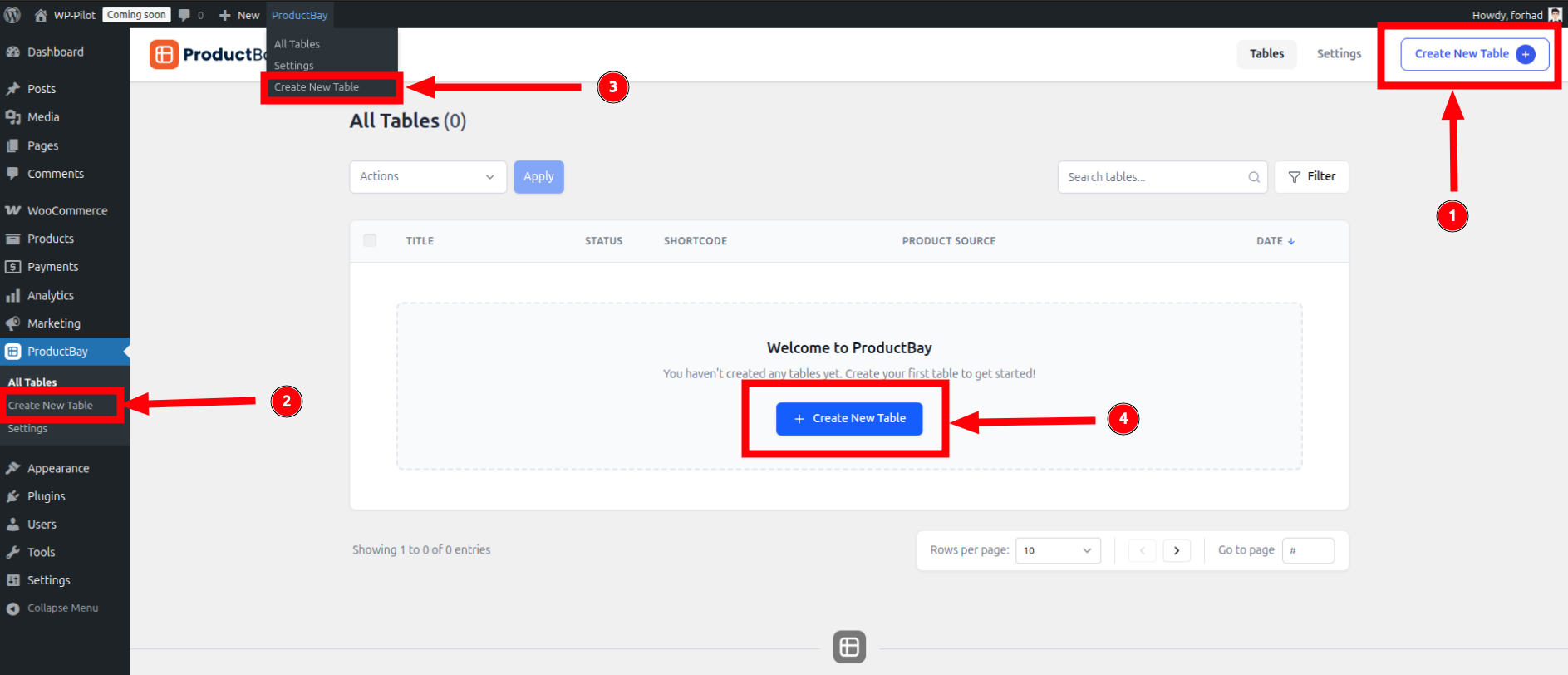Click the blue Create New Table button

click(x=849, y=419)
